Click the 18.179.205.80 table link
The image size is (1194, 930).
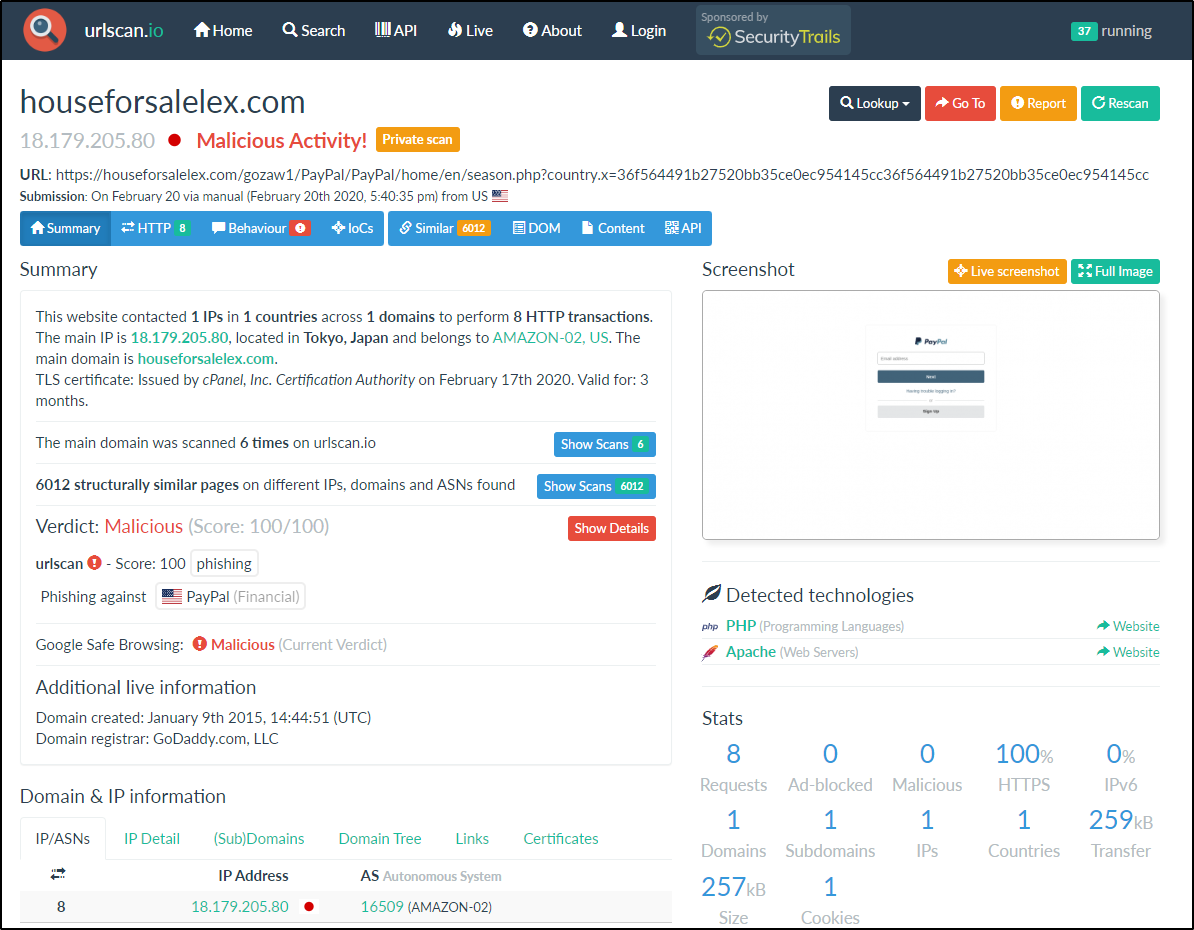[240, 906]
